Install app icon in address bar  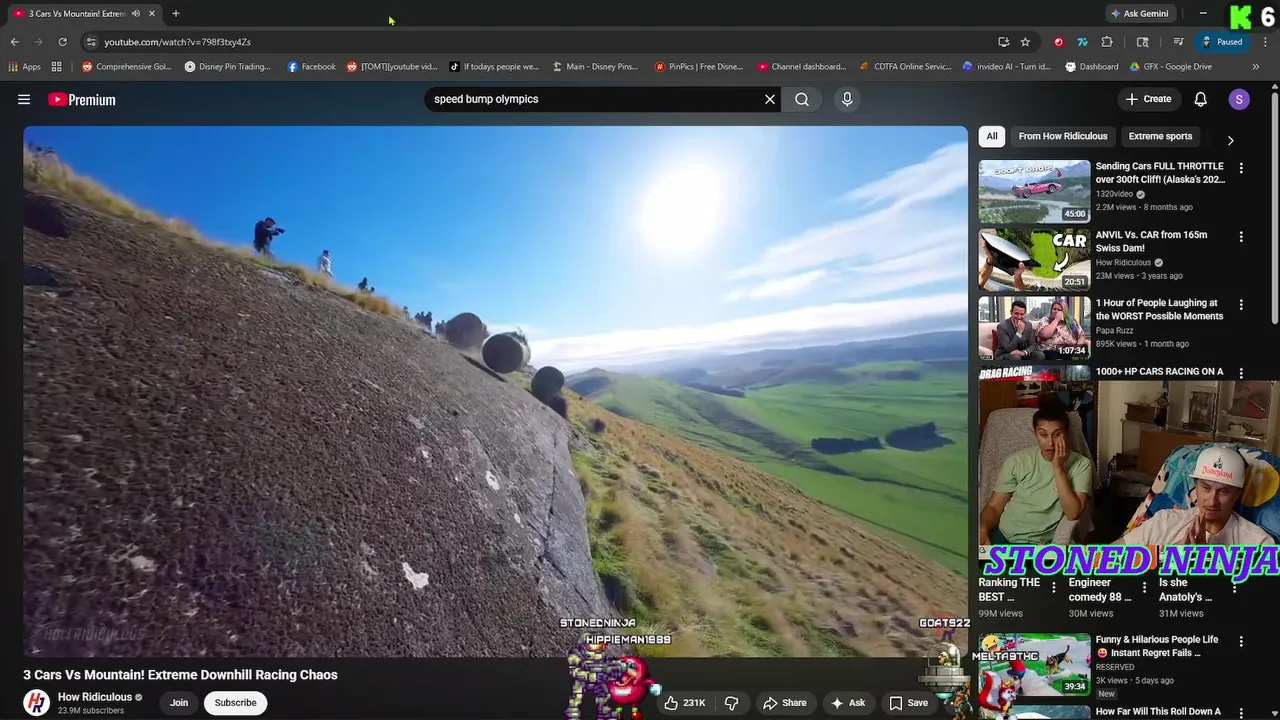coord(1003,42)
